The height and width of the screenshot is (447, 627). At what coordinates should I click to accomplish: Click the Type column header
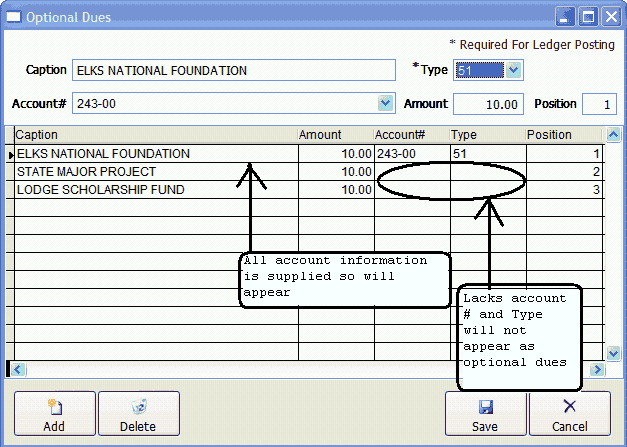(x=486, y=135)
